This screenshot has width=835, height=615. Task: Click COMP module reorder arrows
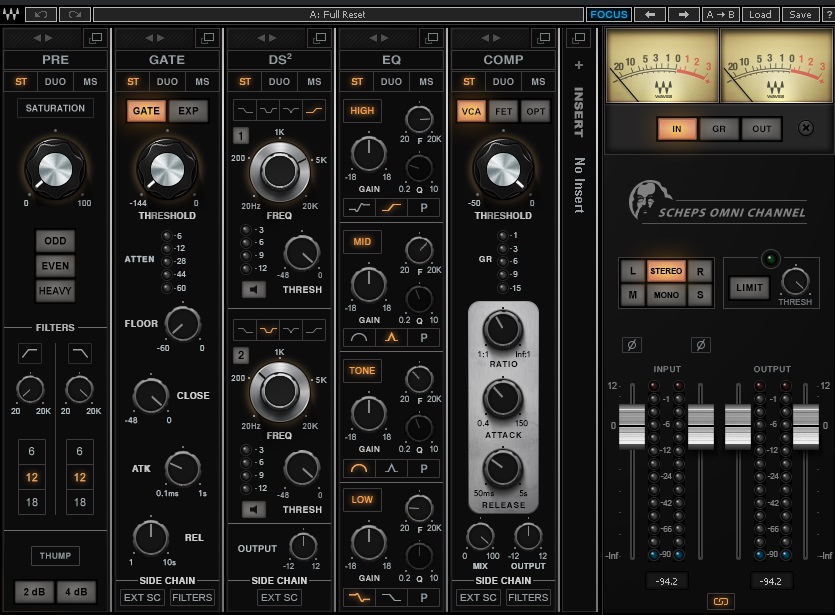pyautogui.click(x=490, y=38)
